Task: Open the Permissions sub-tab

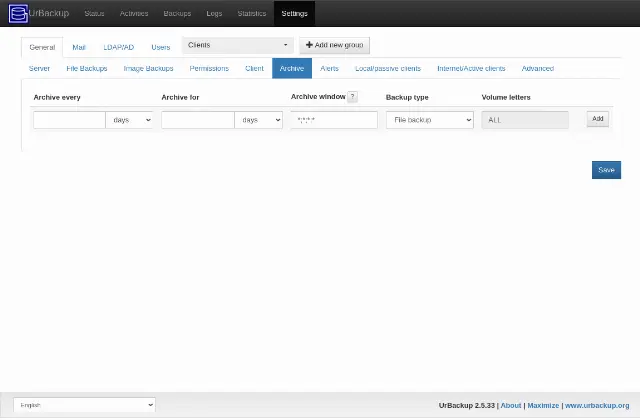Action: [x=209, y=69]
